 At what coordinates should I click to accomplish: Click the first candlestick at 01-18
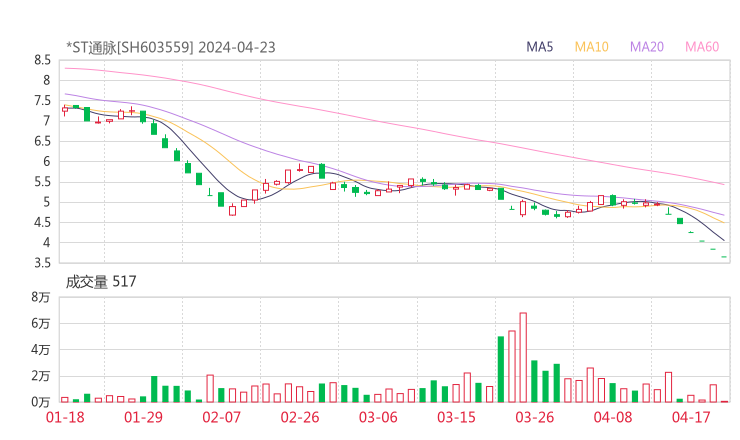point(65,110)
